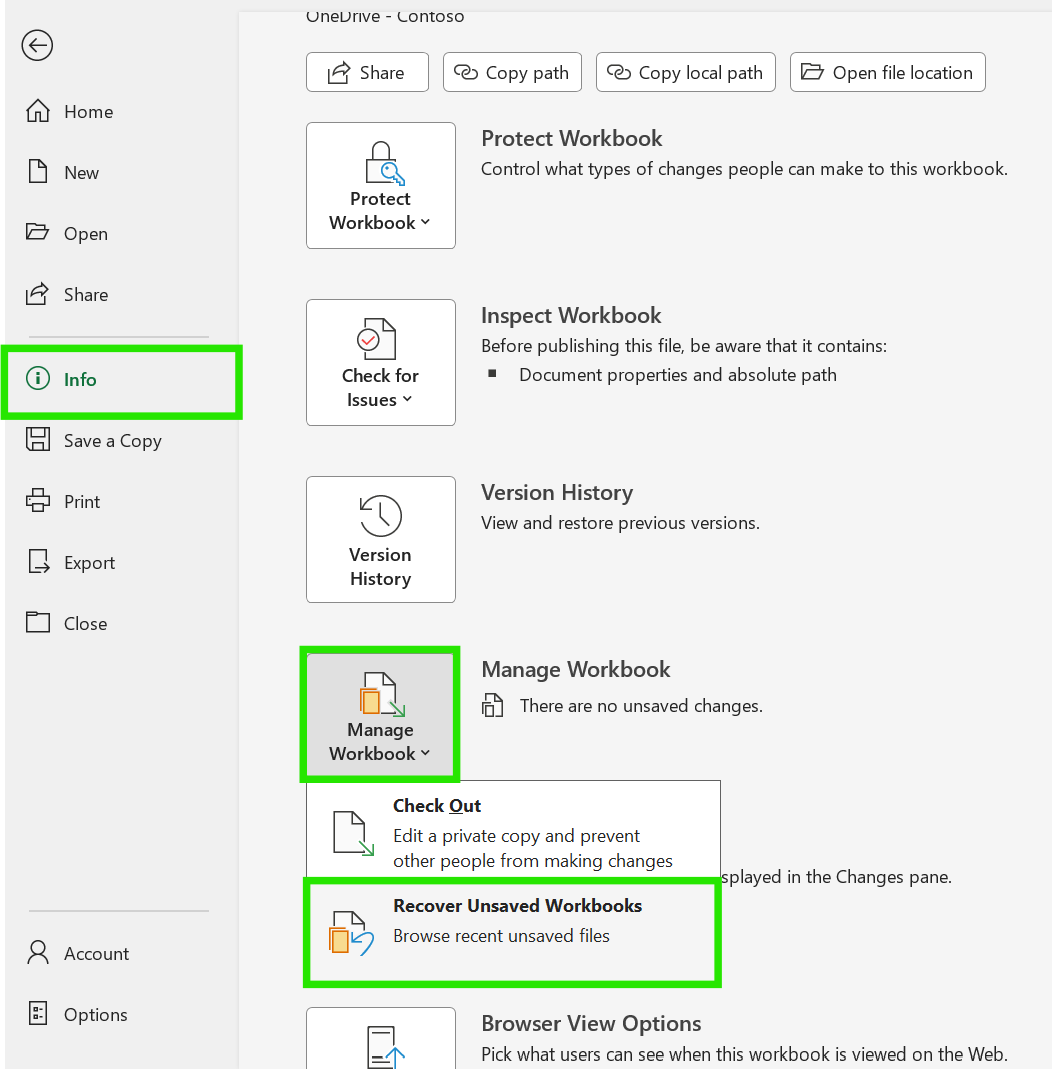The image size is (1052, 1069).
Task: Click the Copy local path button
Action: click(x=685, y=72)
